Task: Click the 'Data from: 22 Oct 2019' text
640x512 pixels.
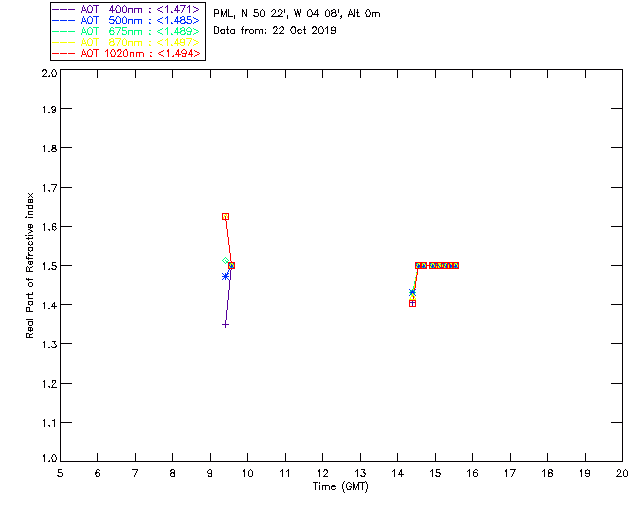Action: click(275, 31)
